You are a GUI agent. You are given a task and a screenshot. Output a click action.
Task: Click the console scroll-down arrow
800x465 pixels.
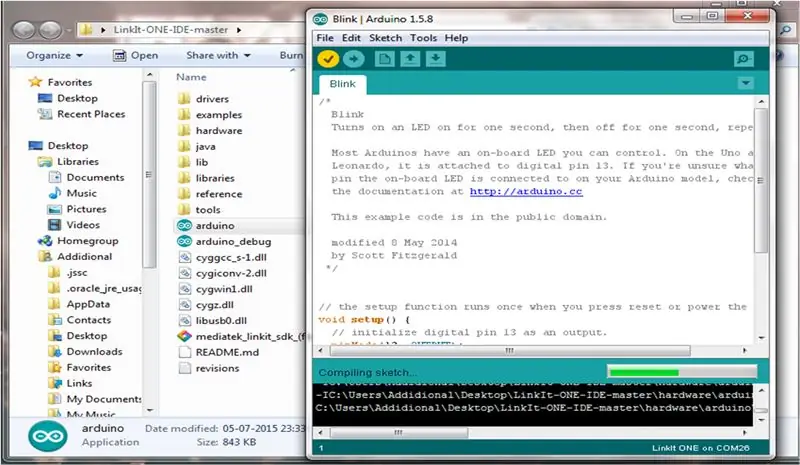761,421
